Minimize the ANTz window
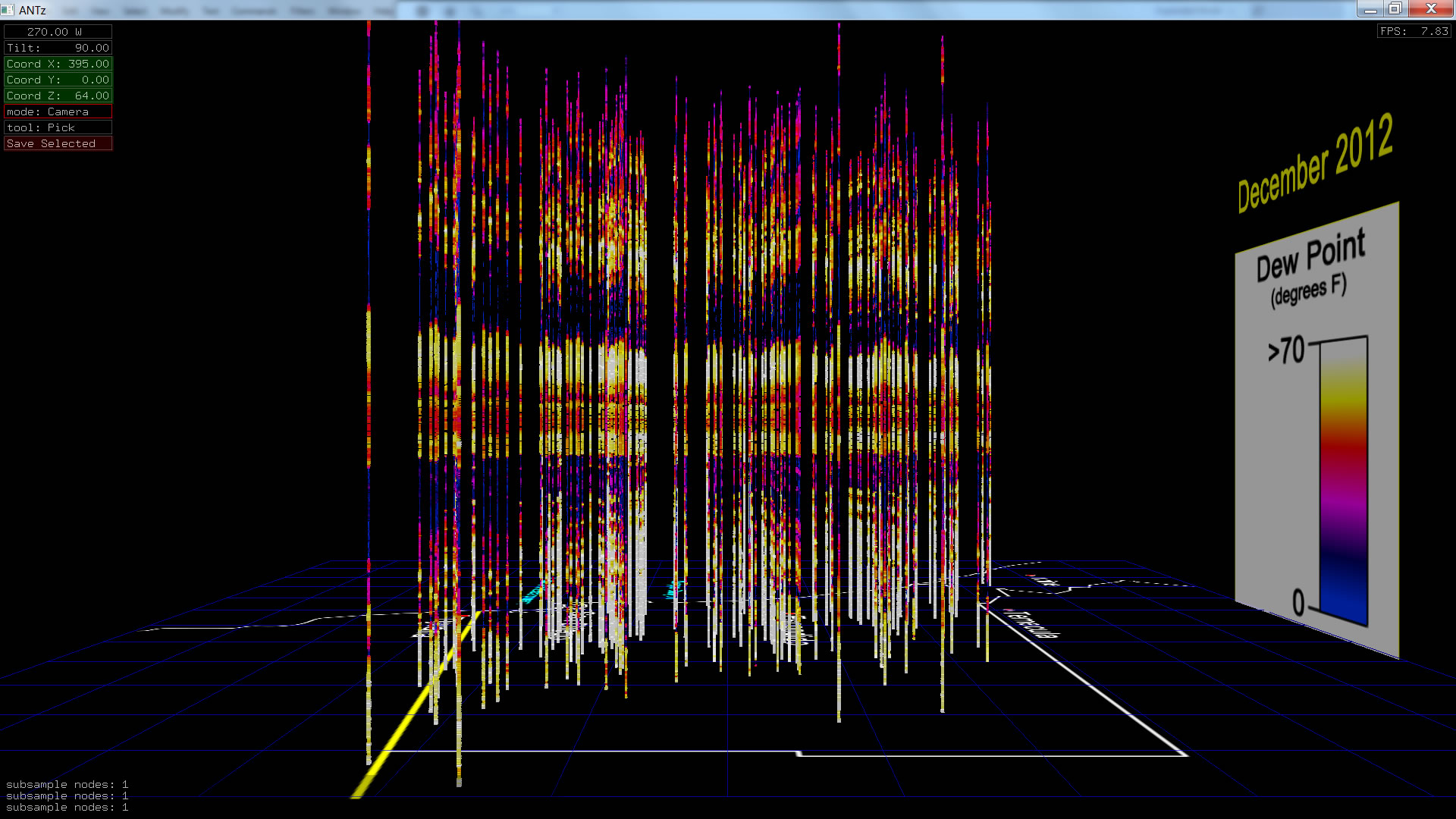The width and height of the screenshot is (1456, 819). coord(1370,9)
